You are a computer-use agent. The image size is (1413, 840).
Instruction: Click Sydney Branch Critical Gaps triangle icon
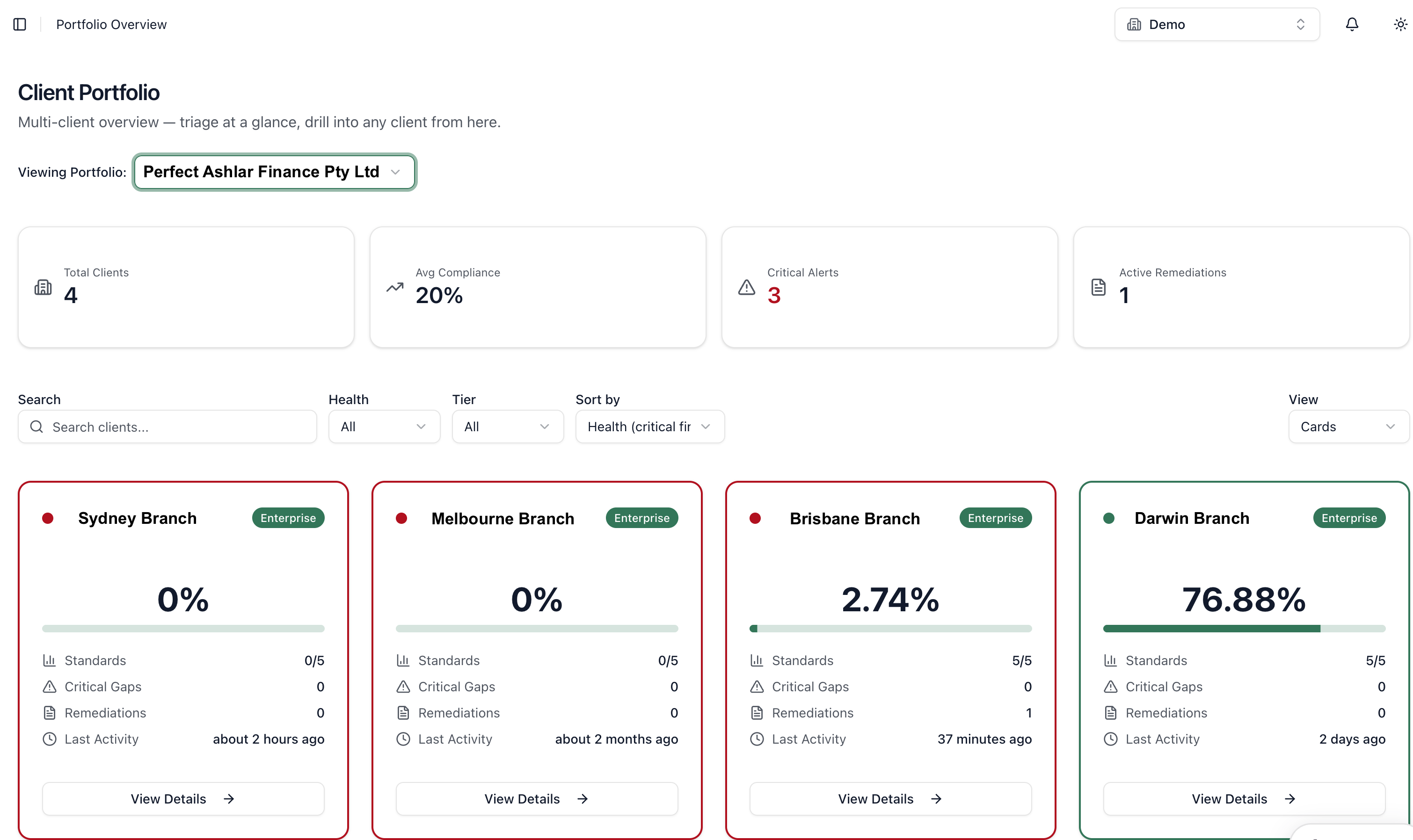(x=49, y=687)
